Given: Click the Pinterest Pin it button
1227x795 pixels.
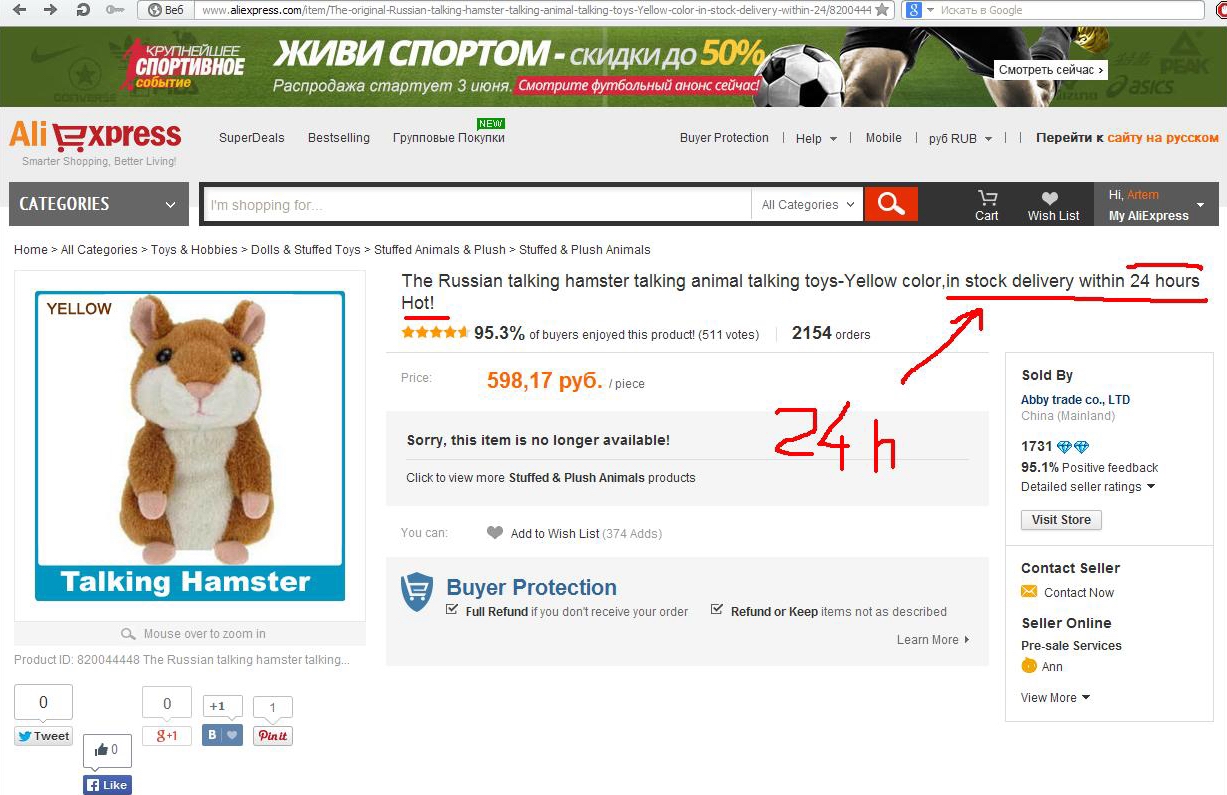Looking at the screenshot, I should 272,736.
